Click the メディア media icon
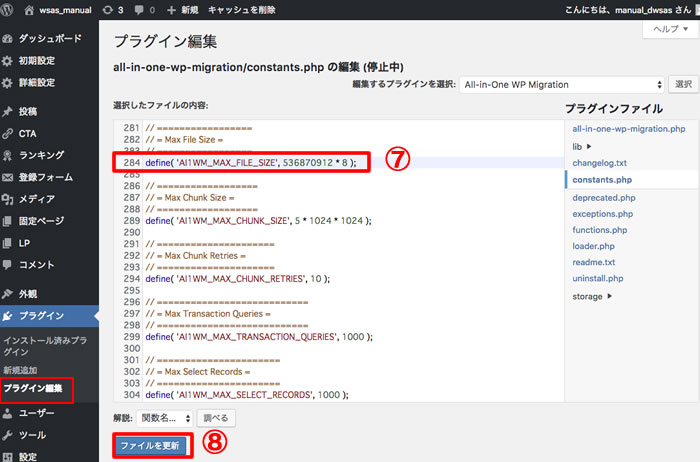The width and height of the screenshot is (700, 462). tap(7, 199)
